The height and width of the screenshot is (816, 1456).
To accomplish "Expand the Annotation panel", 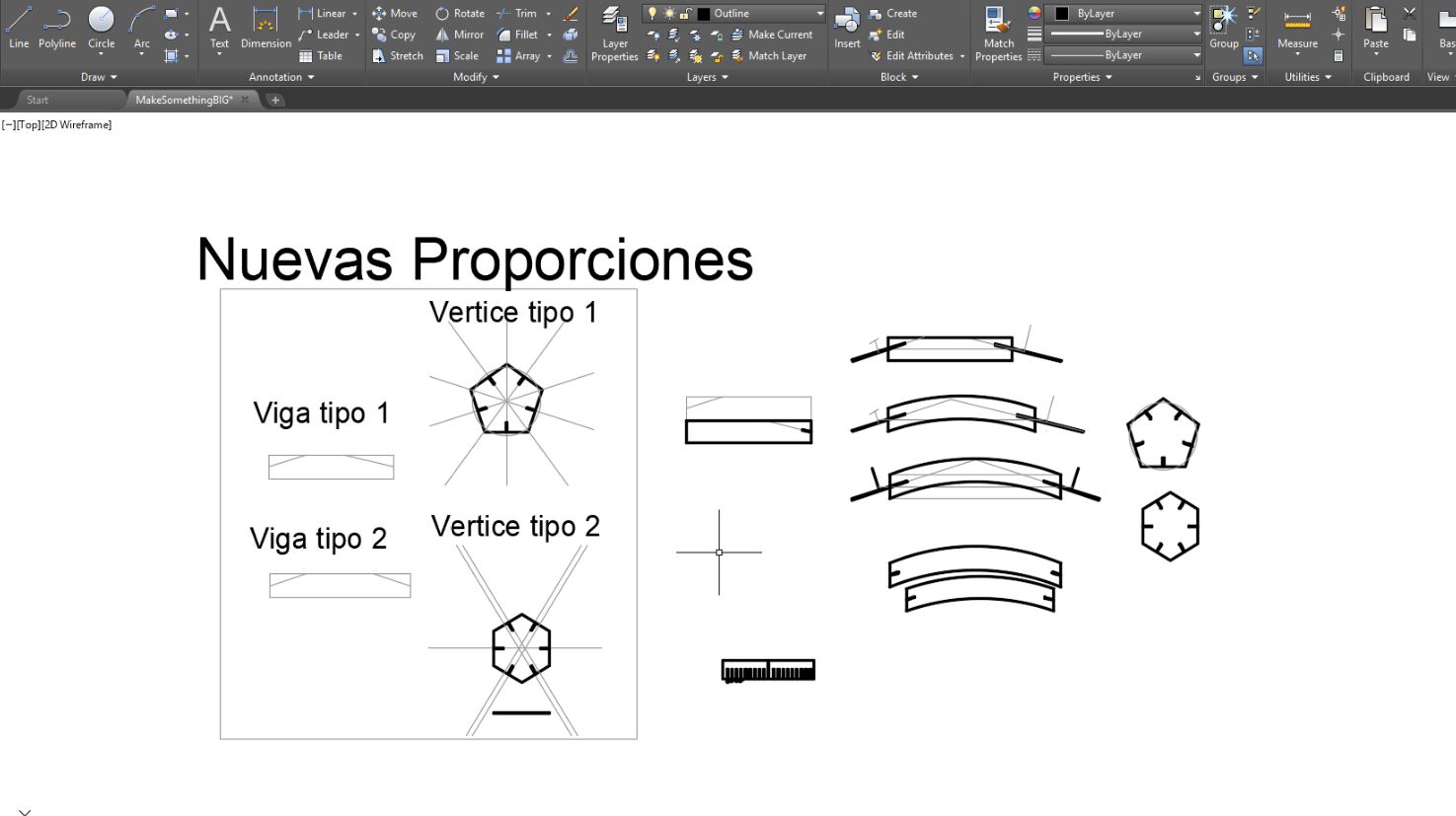I will (x=281, y=77).
